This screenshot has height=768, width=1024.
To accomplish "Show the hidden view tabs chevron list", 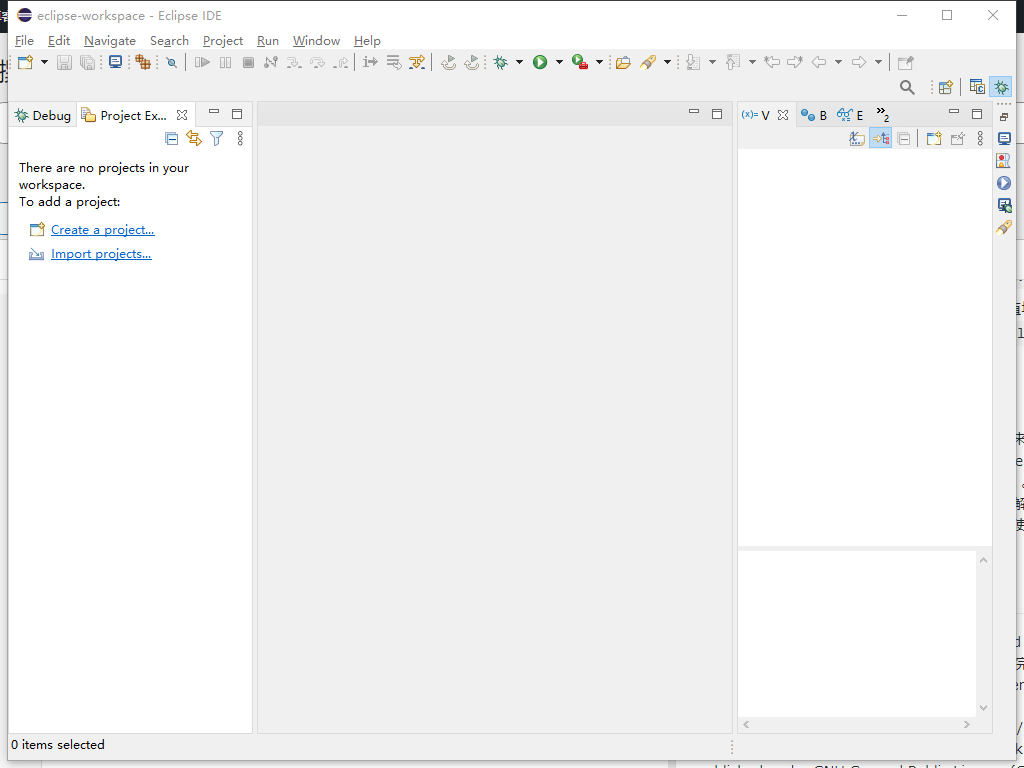I will (882, 114).
